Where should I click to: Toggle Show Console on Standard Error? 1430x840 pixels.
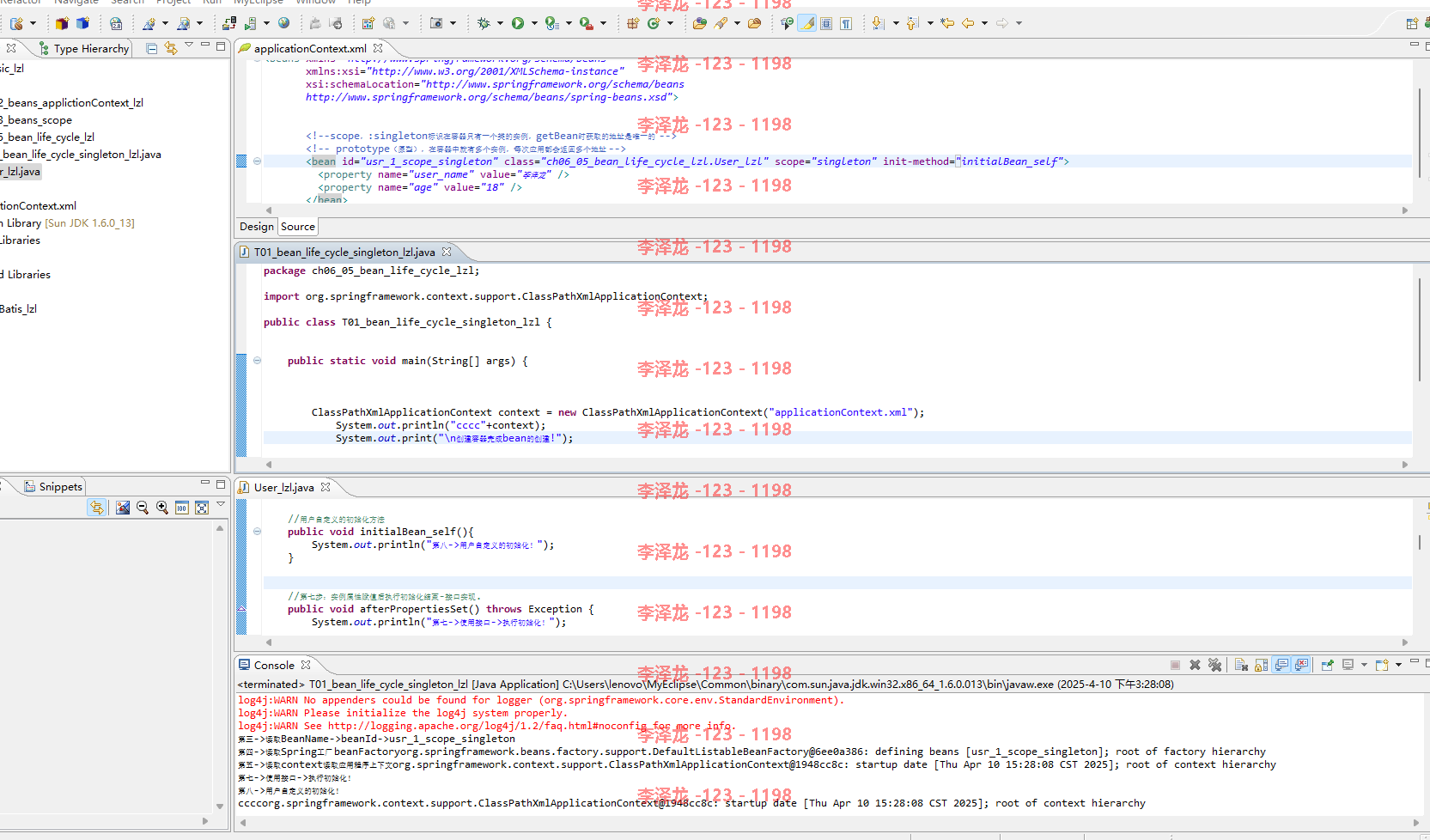(1302, 665)
